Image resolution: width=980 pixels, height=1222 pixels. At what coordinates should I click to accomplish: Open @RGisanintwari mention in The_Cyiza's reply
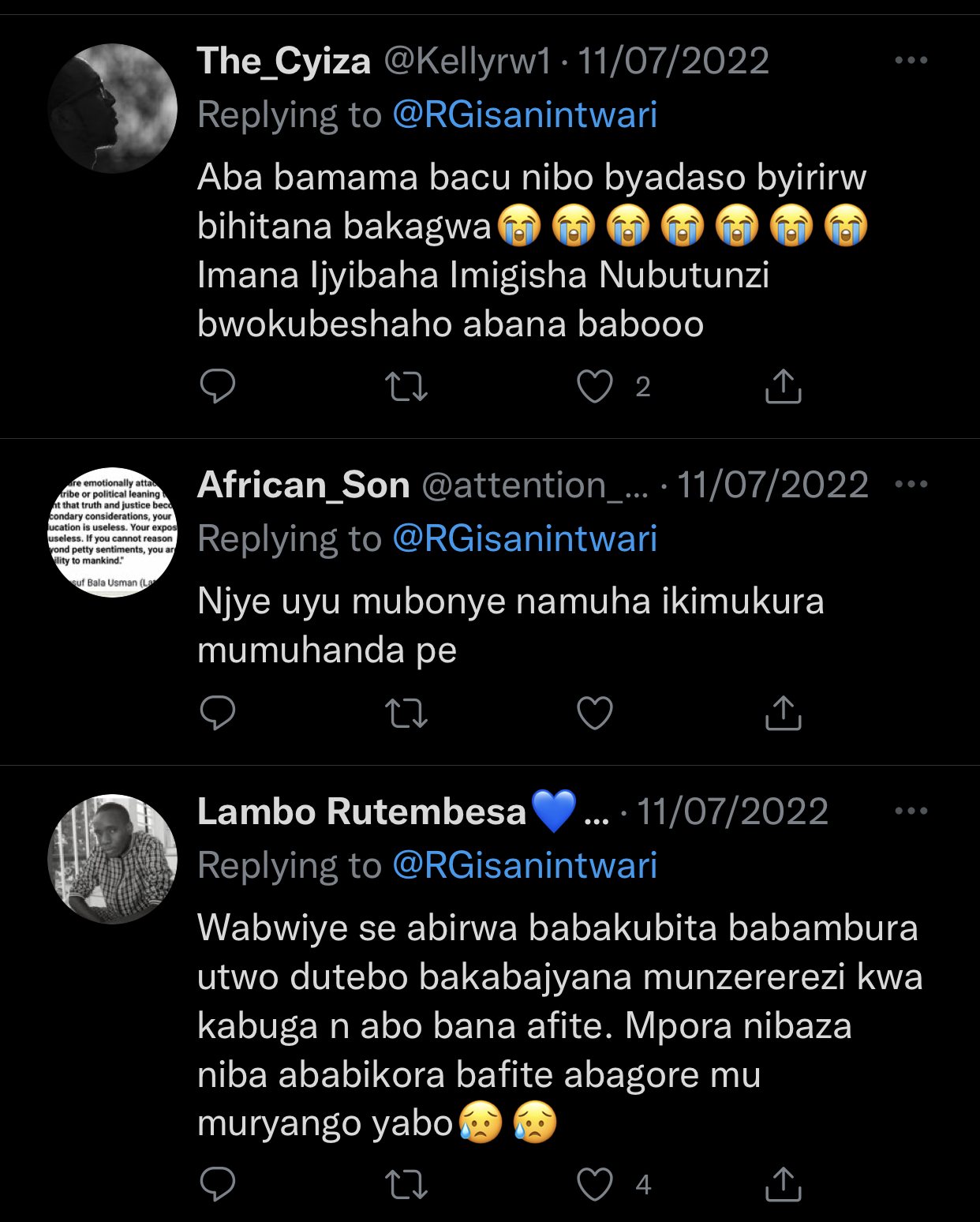525,115
